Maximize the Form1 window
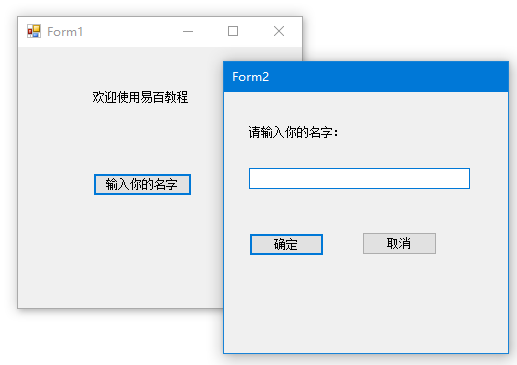Screen dimensions: 517x365 [233, 31]
